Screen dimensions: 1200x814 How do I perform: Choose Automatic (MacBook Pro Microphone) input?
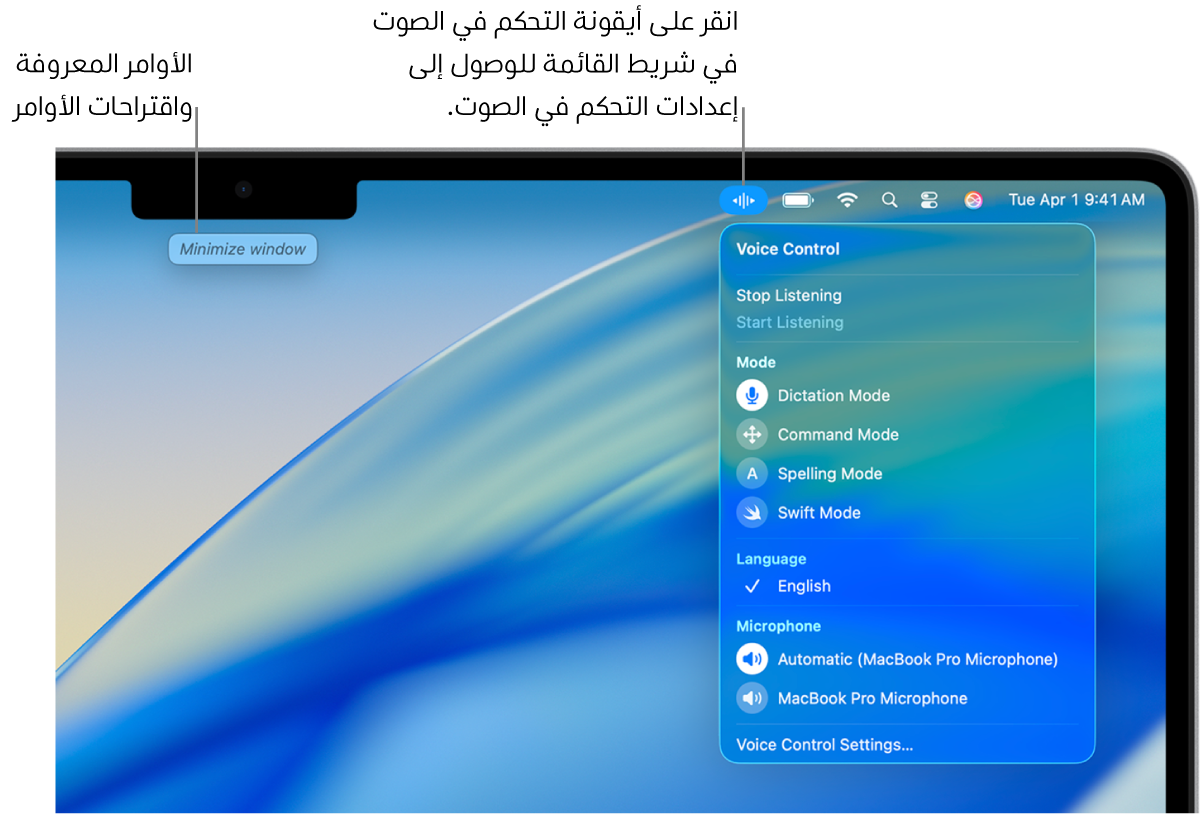918,659
